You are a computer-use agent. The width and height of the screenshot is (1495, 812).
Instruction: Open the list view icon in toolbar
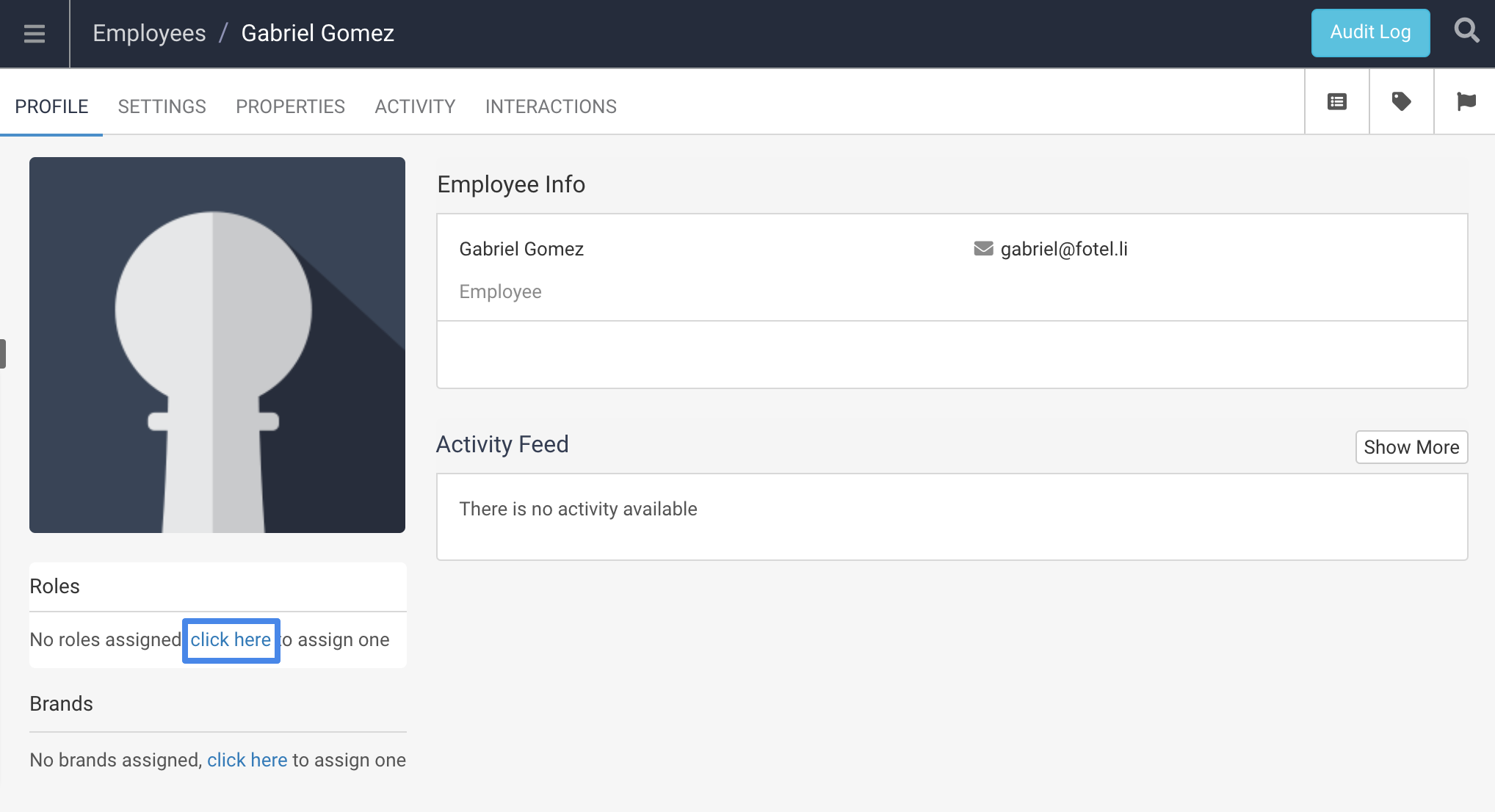point(1337,102)
